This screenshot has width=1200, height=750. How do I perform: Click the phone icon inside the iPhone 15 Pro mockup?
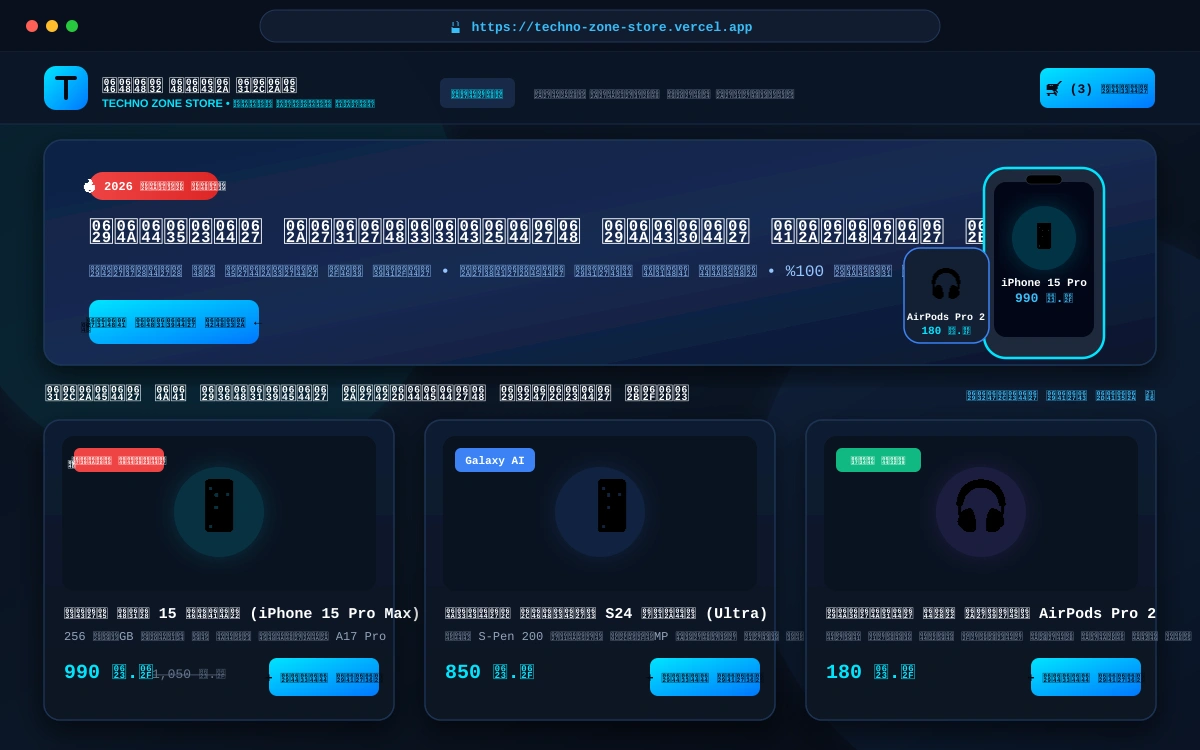1044,237
